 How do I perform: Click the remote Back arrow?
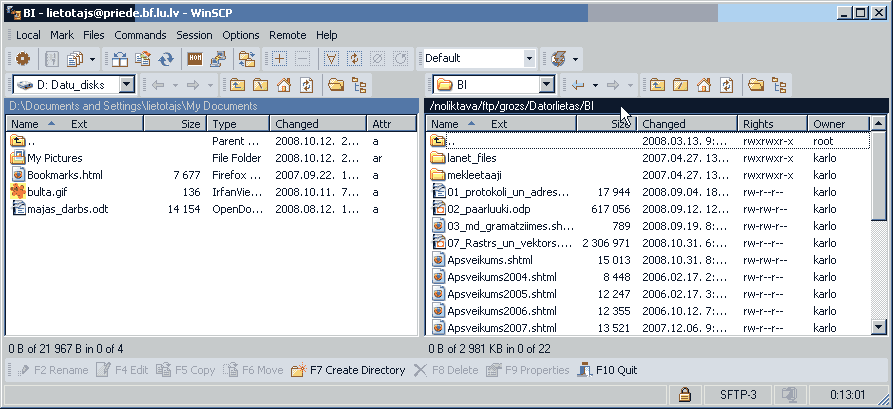tap(577, 85)
